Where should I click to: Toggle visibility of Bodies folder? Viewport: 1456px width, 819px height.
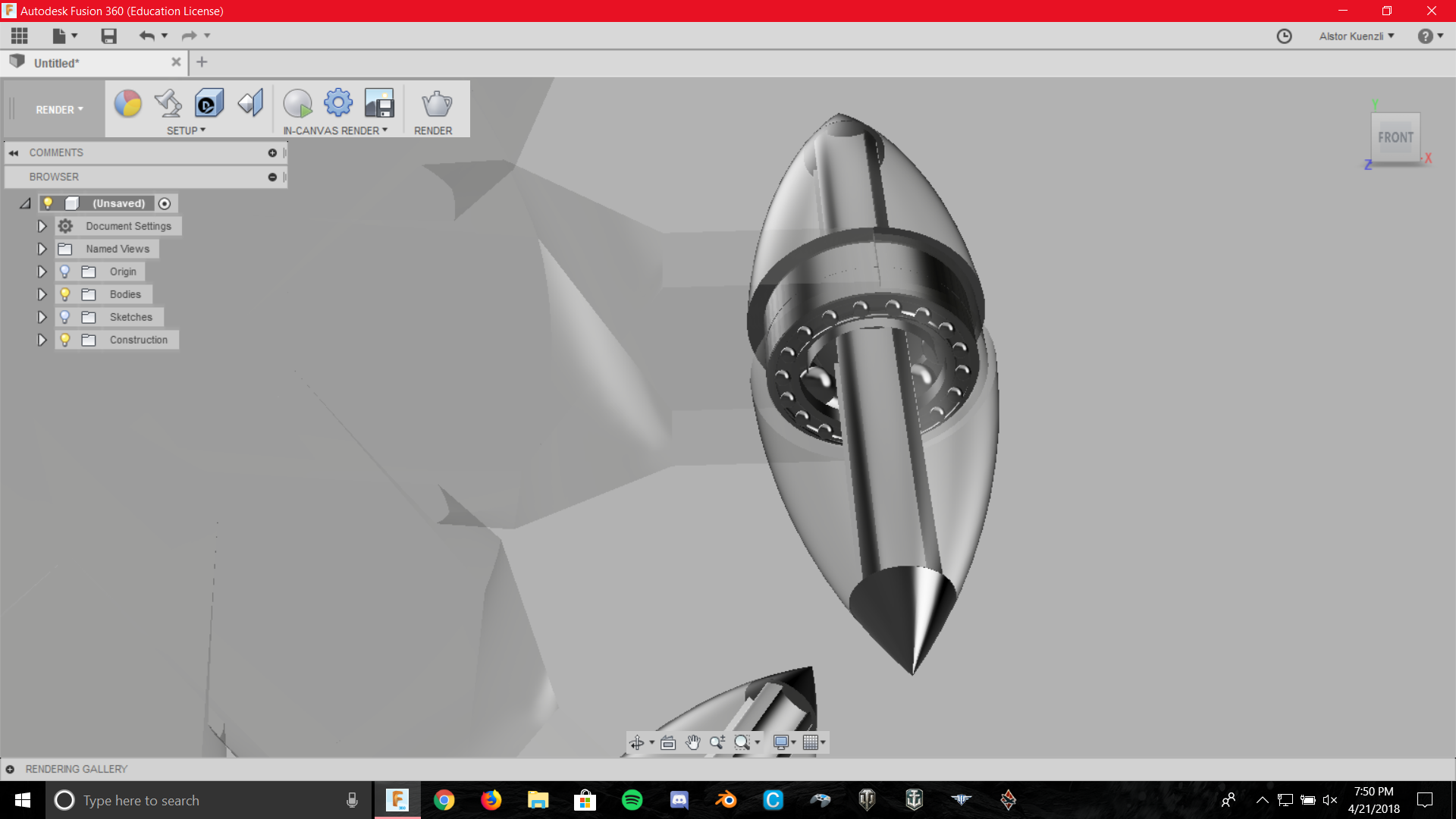tap(65, 294)
